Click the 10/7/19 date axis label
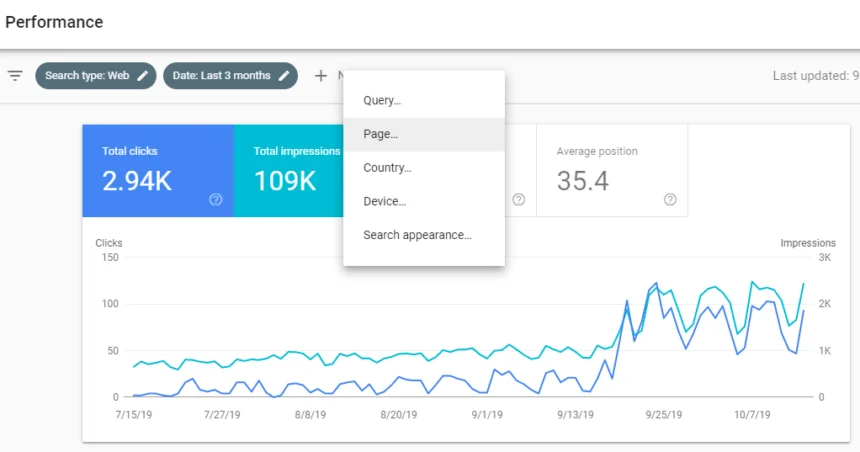The width and height of the screenshot is (860, 452). 752,415
